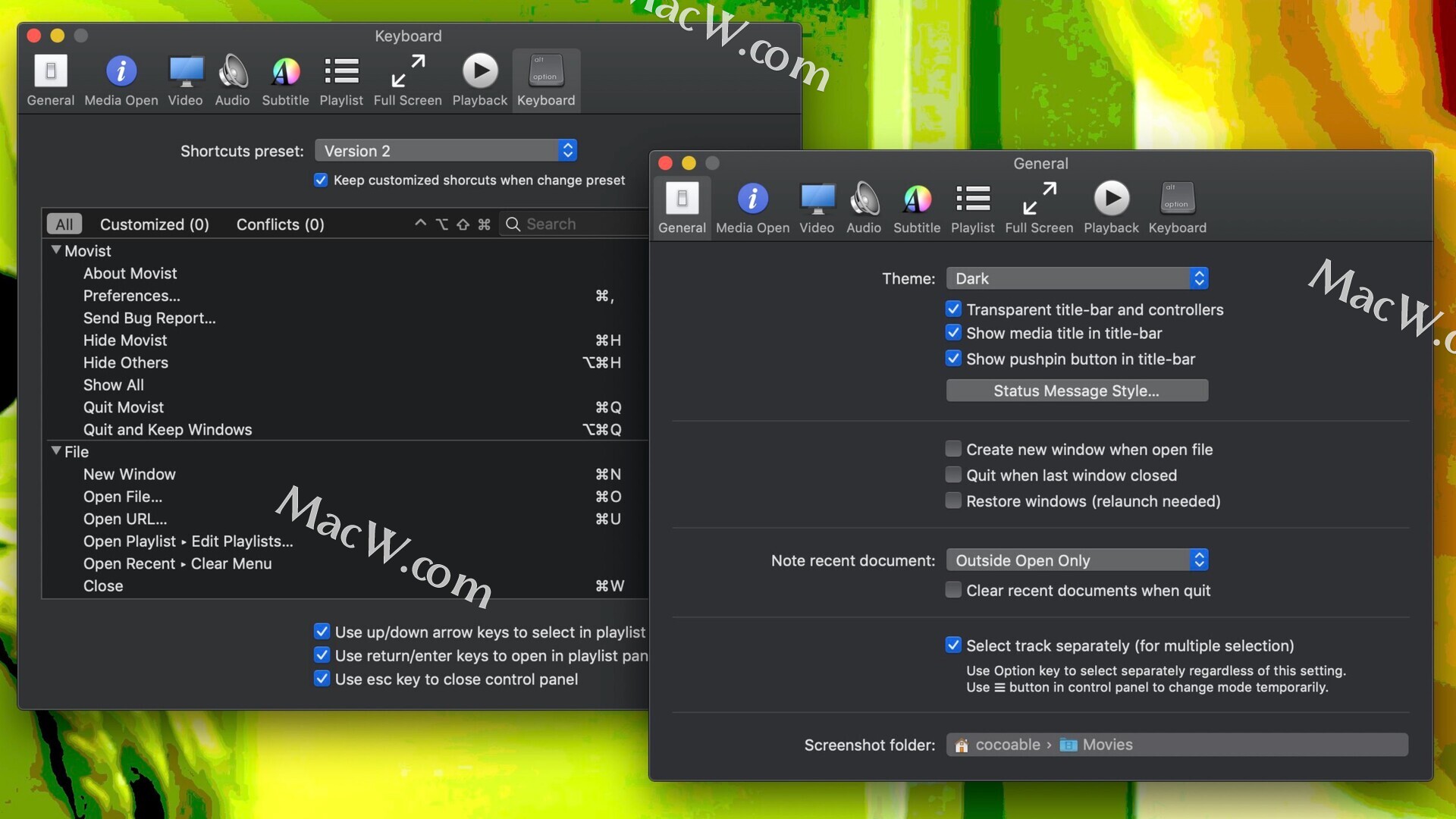
Task: Open Playlist pane in Keyboard window toolbar
Action: pyautogui.click(x=341, y=80)
